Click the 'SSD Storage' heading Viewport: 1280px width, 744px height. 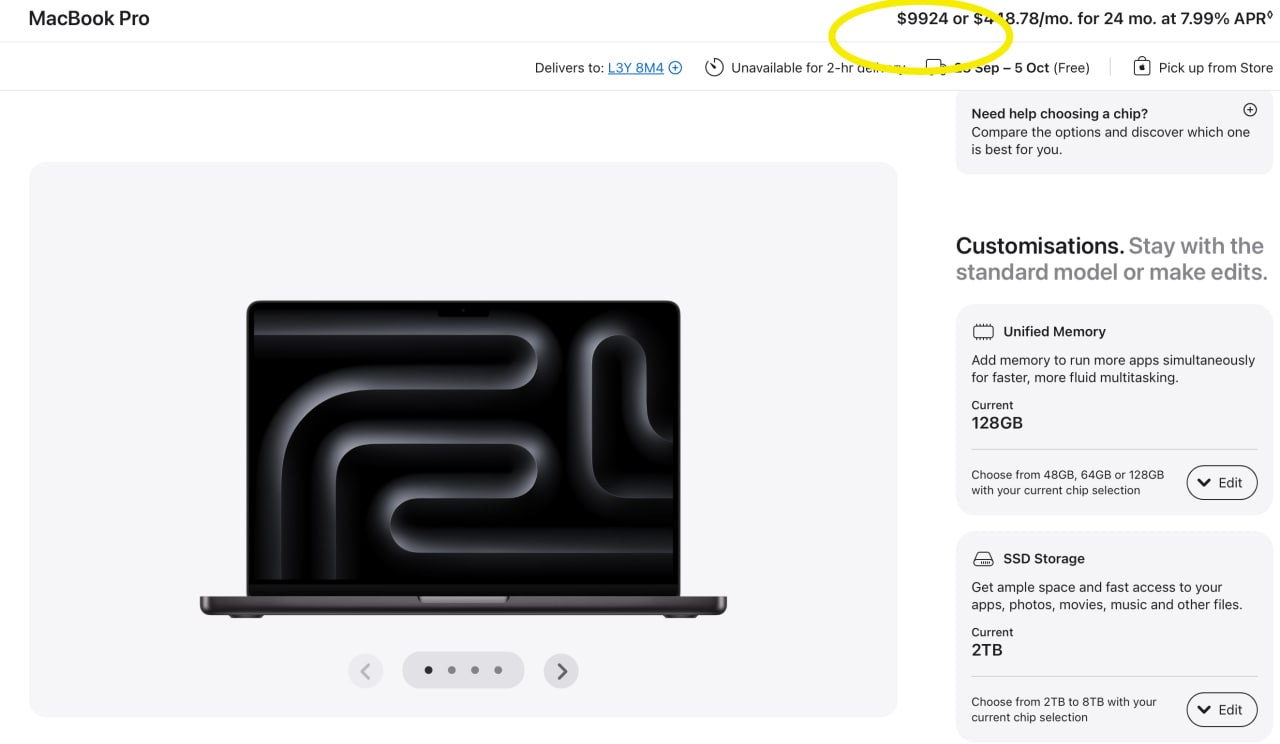coord(1044,559)
